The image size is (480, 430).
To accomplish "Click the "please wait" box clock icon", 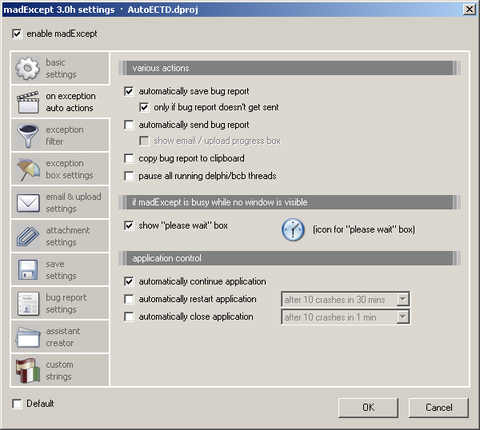I will tap(293, 230).
